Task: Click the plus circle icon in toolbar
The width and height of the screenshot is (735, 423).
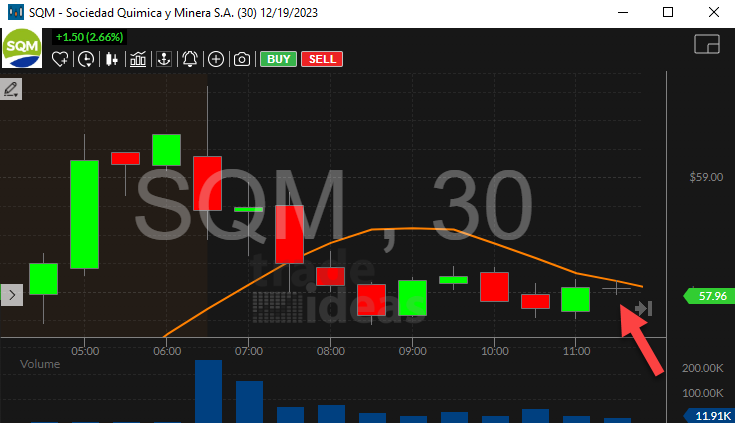Action: pos(216,59)
